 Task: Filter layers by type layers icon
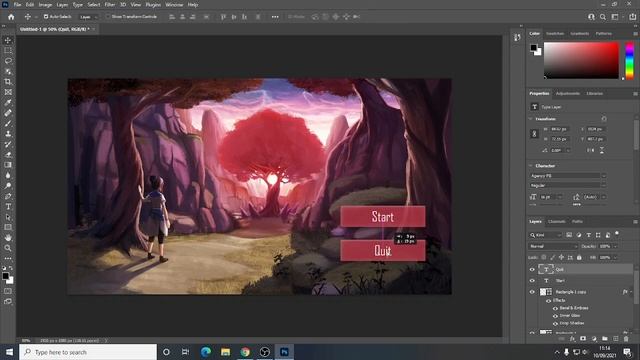pos(589,235)
